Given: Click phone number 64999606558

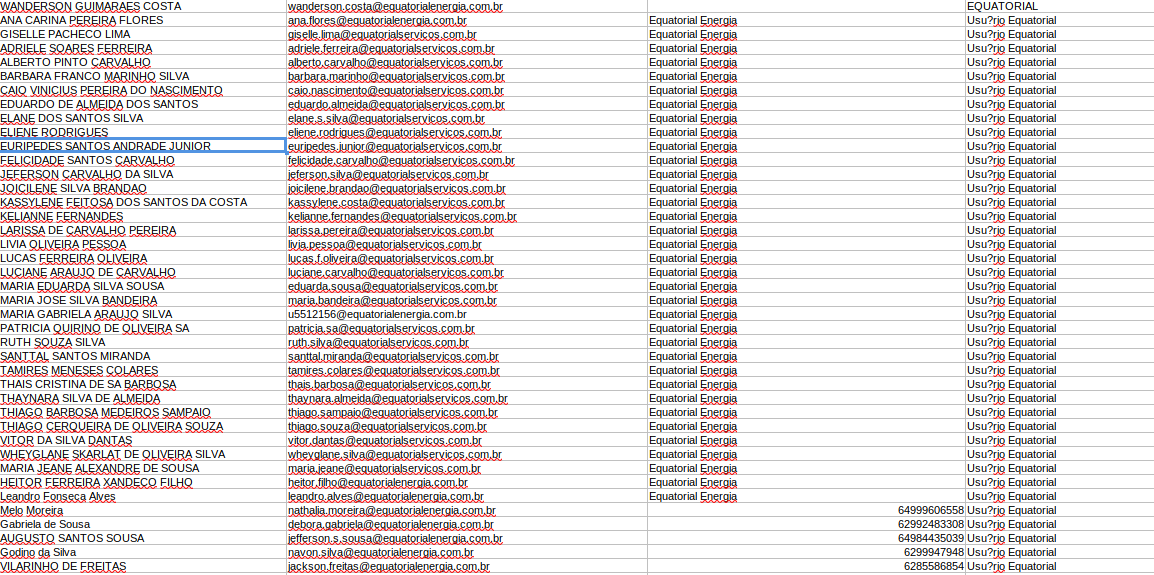Looking at the screenshot, I should (930, 510).
